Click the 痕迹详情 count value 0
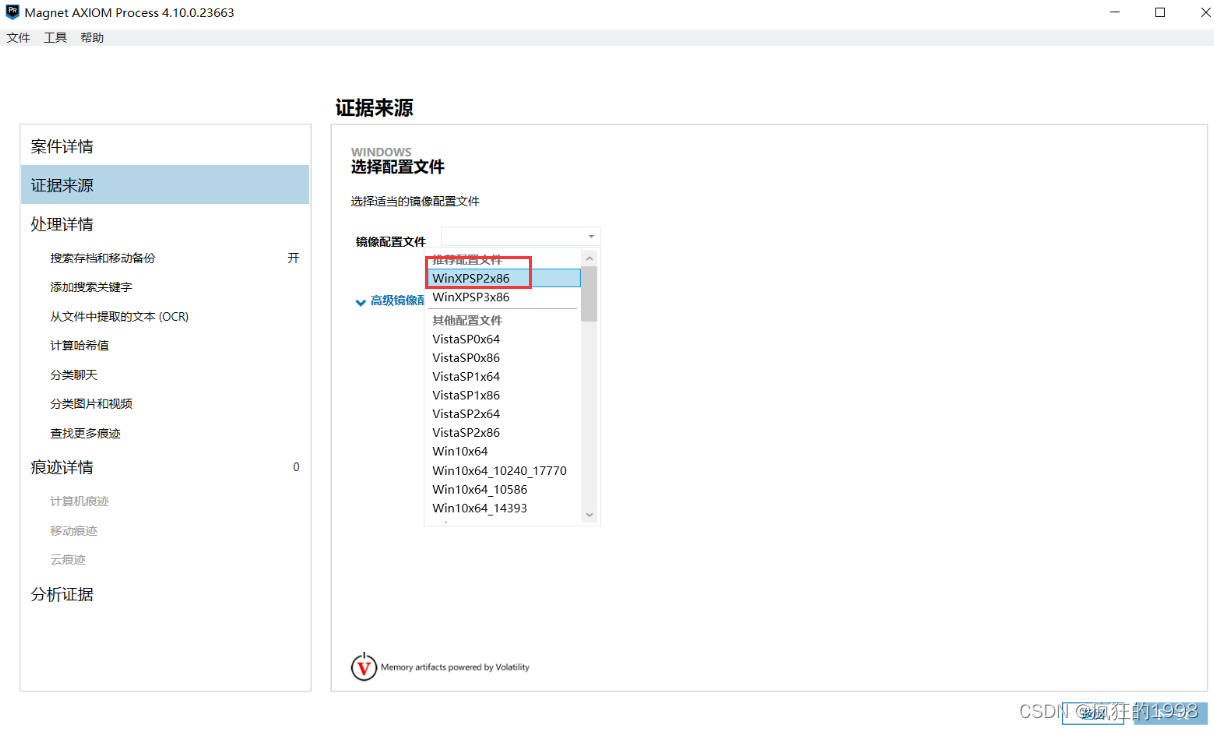The width and height of the screenshot is (1214, 730). tap(296, 467)
